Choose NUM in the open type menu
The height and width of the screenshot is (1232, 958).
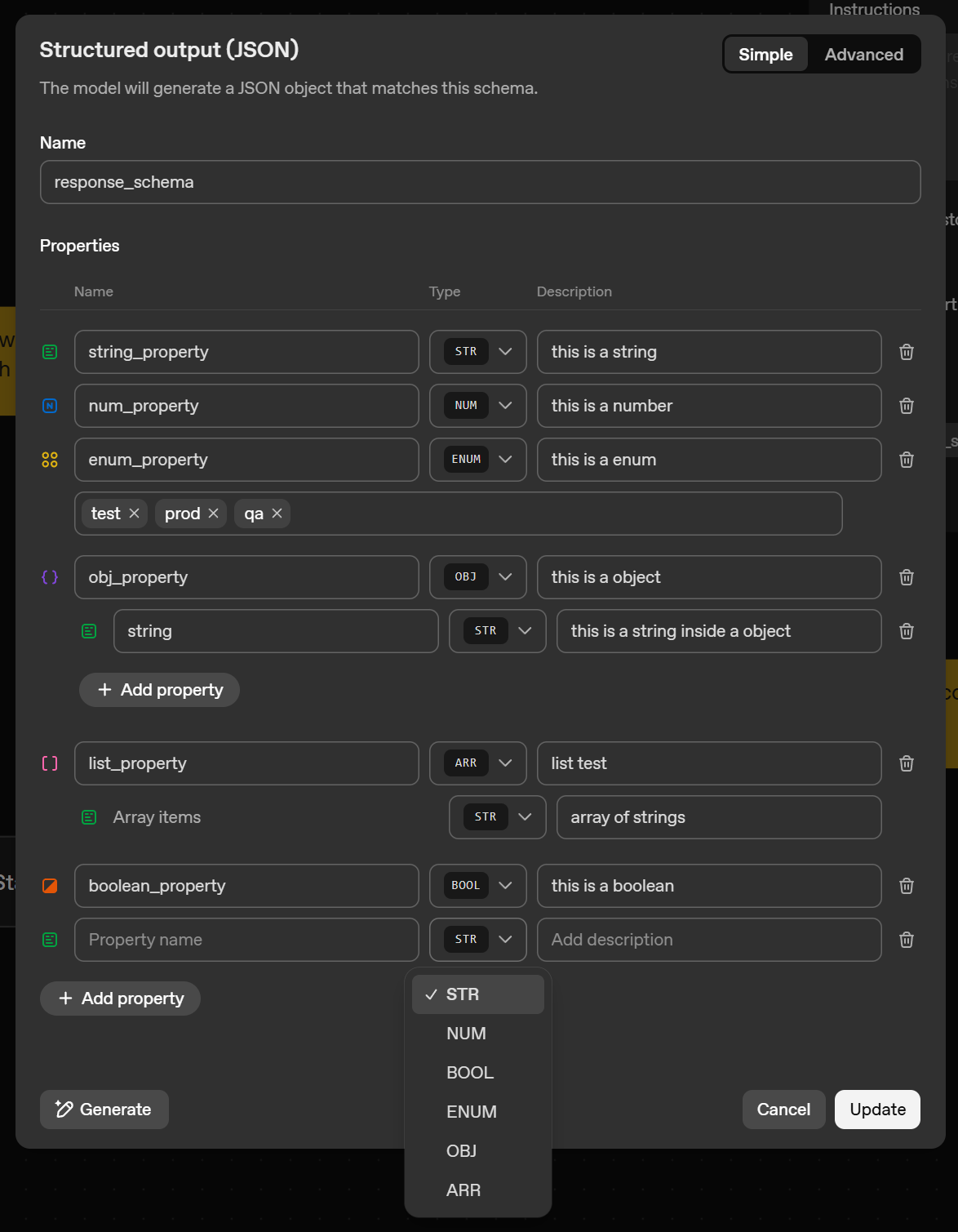click(466, 1033)
